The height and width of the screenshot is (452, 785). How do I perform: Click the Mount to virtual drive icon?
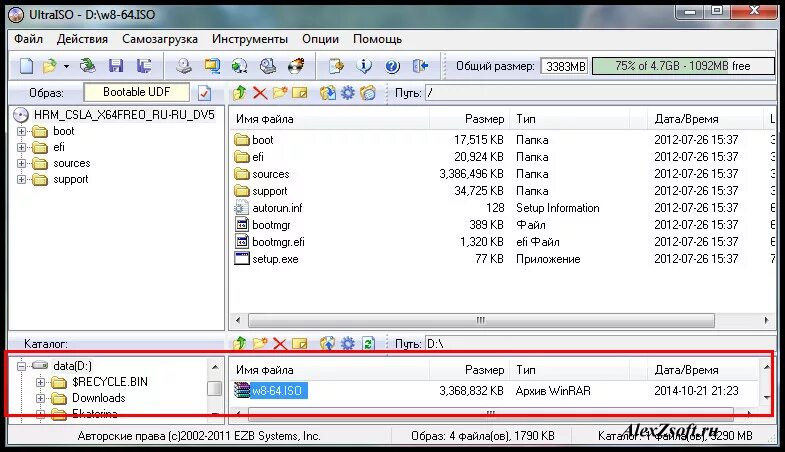[268, 66]
